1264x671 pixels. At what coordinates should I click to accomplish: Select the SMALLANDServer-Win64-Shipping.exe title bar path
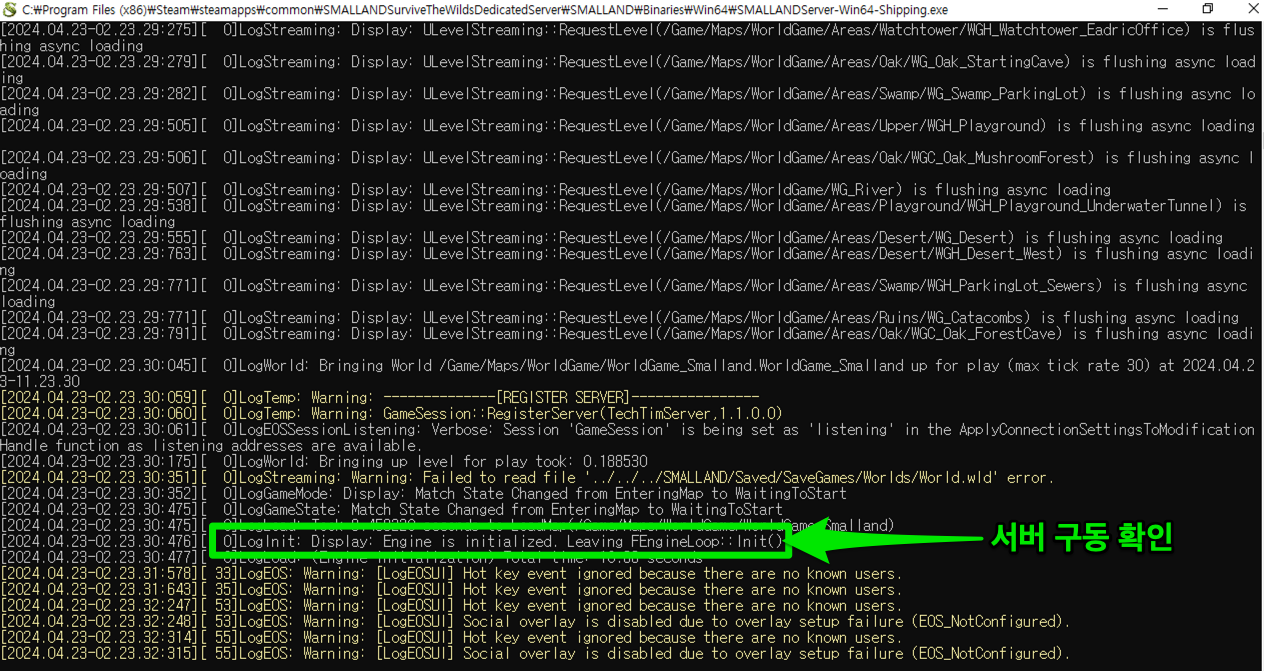tap(485, 10)
